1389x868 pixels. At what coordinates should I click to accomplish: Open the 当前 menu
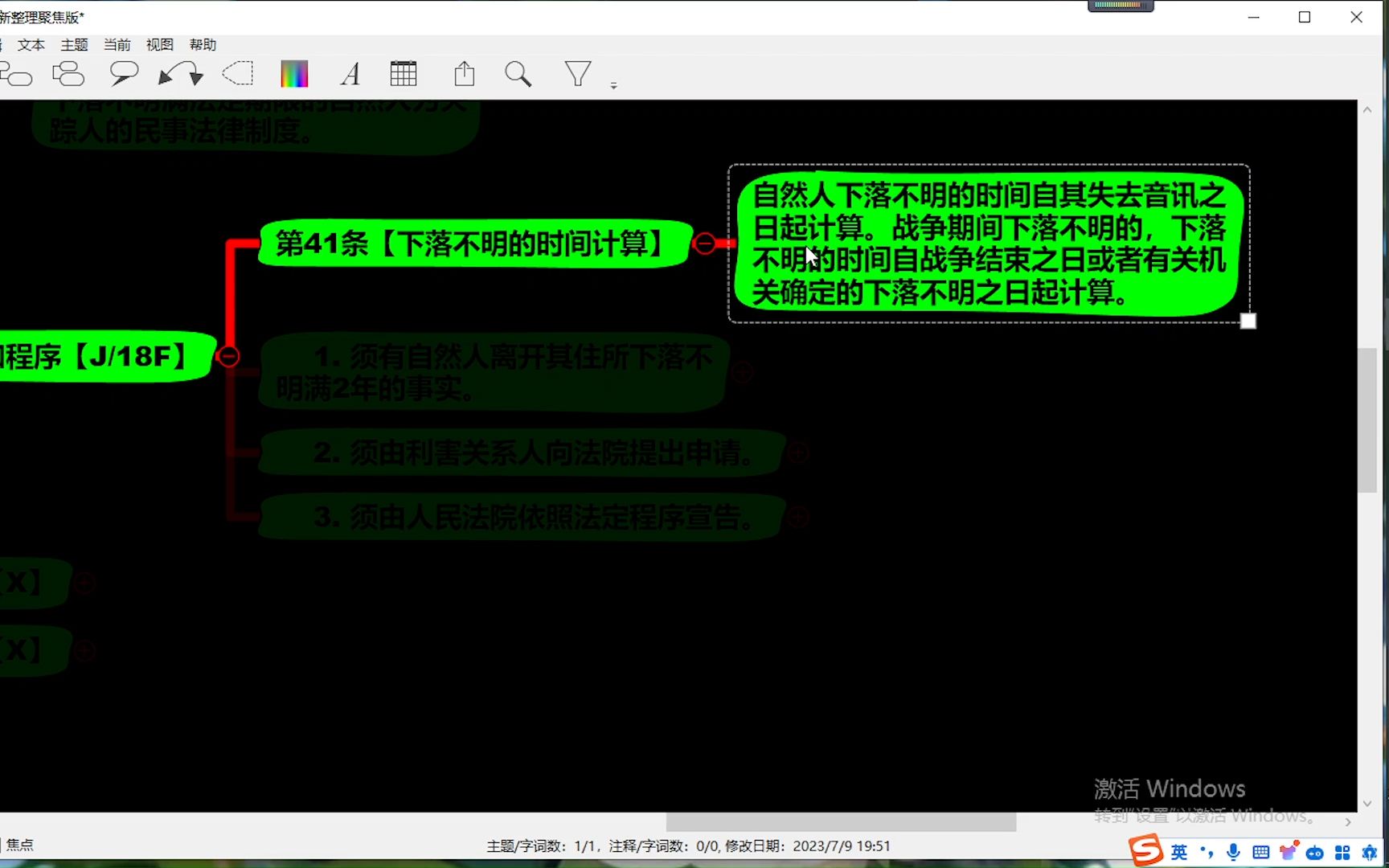pyautogui.click(x=117, y=45)
